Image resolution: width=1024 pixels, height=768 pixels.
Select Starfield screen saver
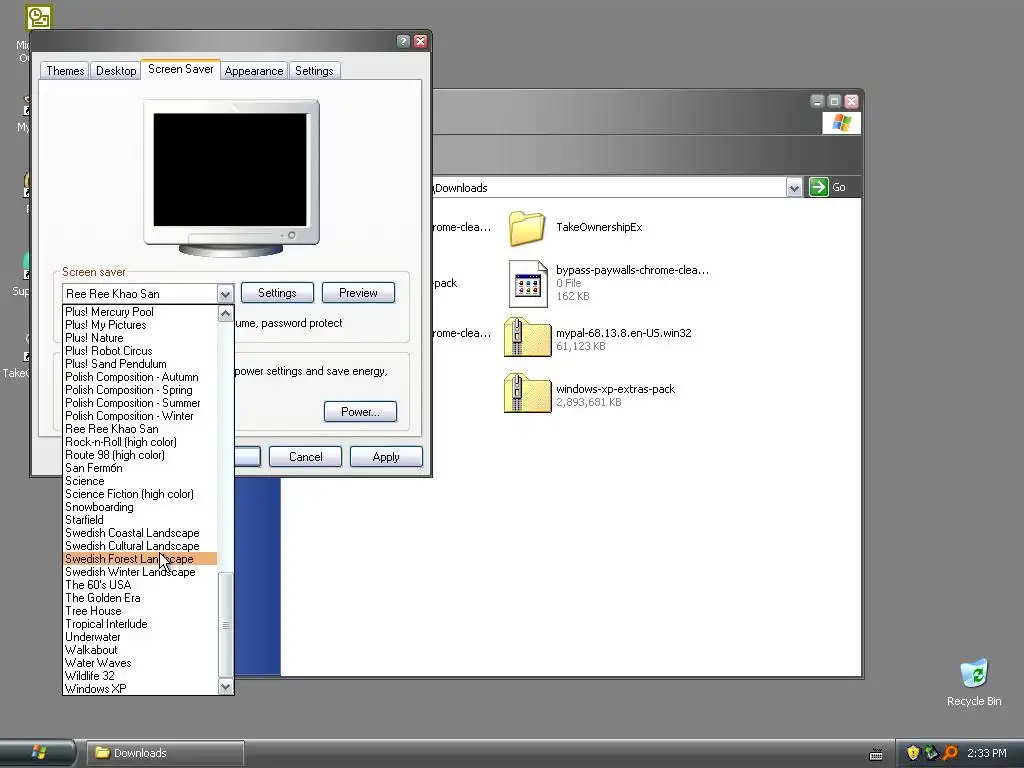pyautogui.click(x=140, y=520)
